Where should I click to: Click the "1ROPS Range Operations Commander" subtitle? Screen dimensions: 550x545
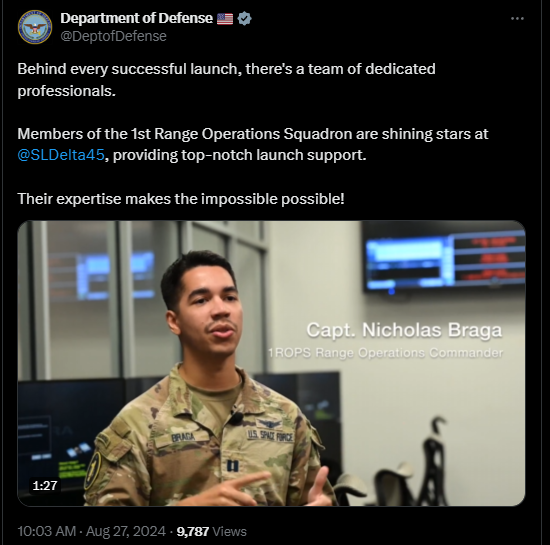385,352
